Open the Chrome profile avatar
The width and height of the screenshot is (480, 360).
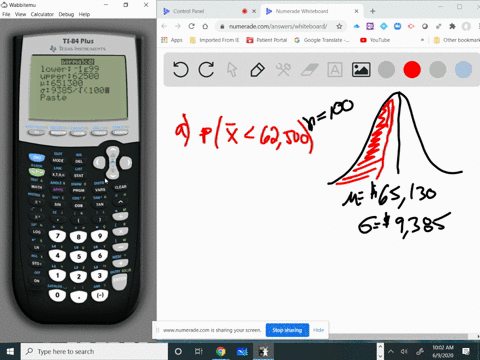tap(466, 26)
